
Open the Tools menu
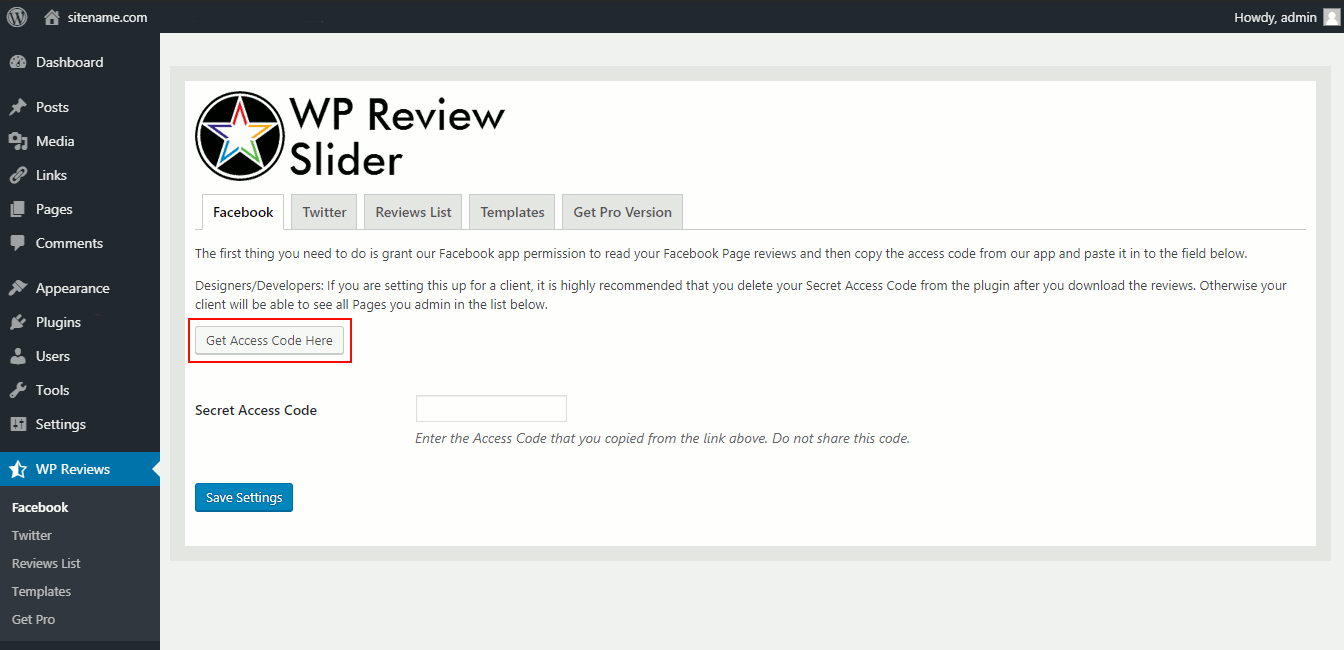pyautogui.click(x=80, y=390)
